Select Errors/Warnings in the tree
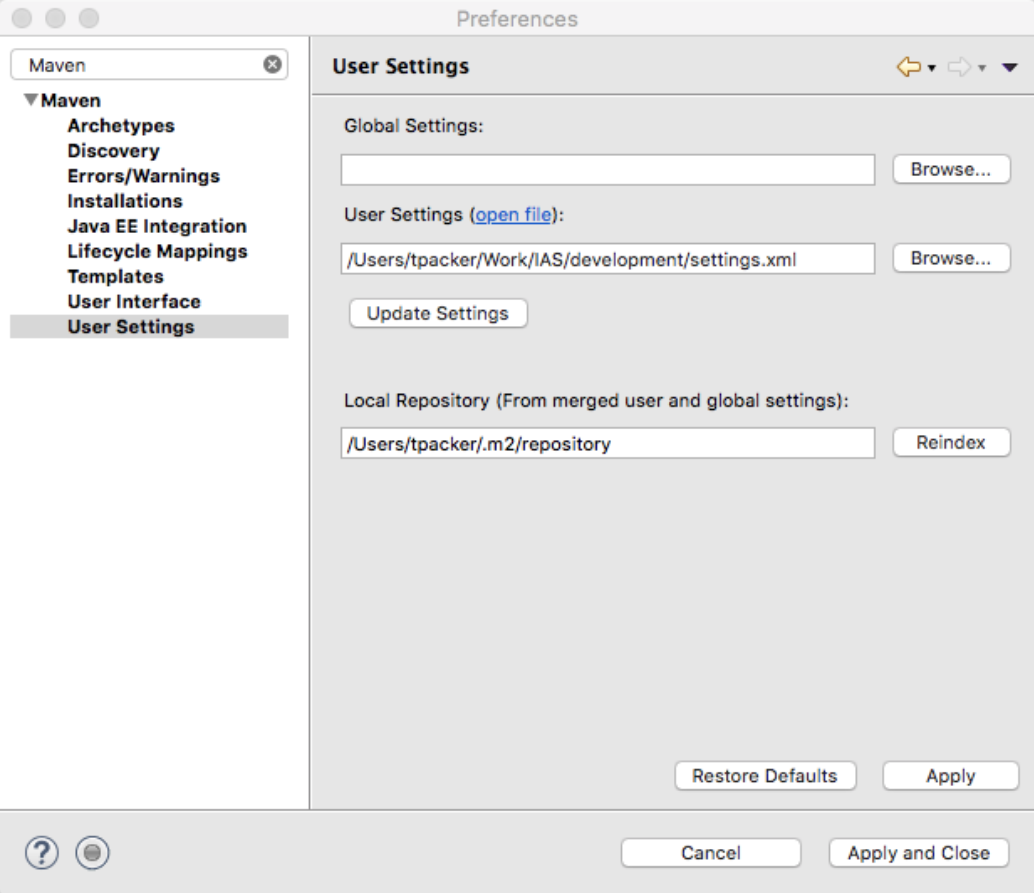The height and width of the screenshot is (893, 1034). [144, 176]
